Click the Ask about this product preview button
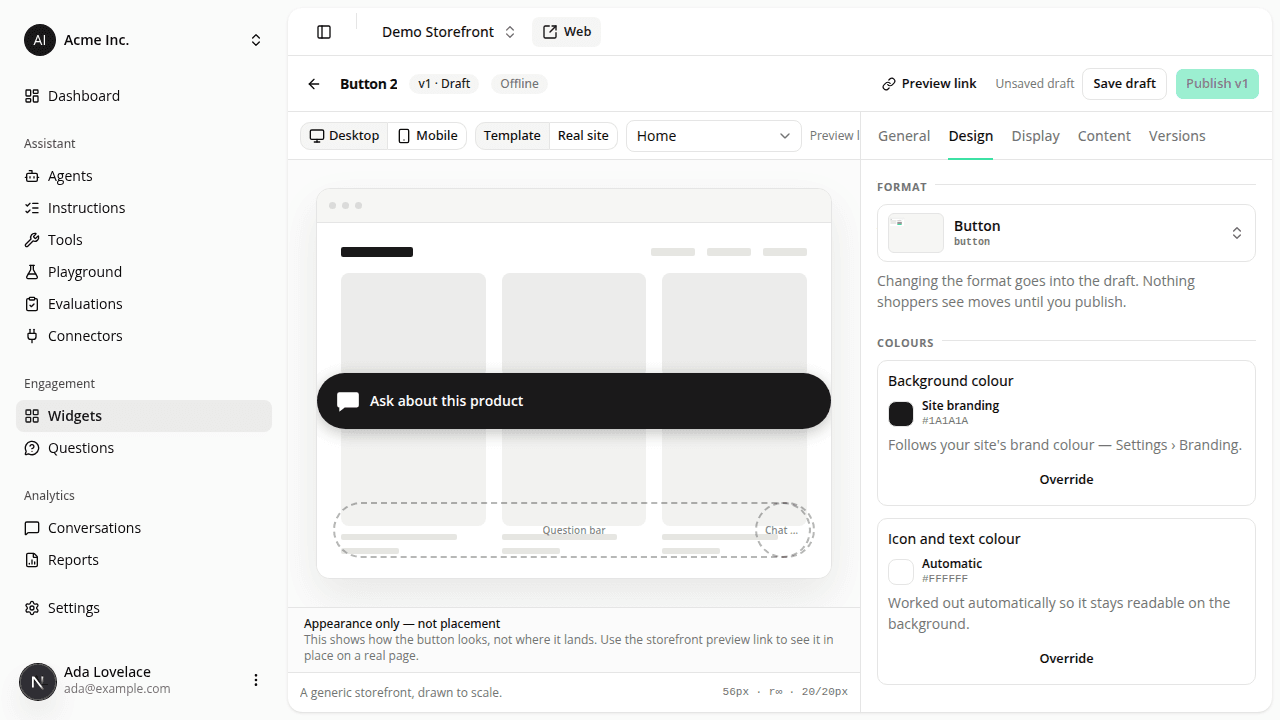 pos(574,401)
